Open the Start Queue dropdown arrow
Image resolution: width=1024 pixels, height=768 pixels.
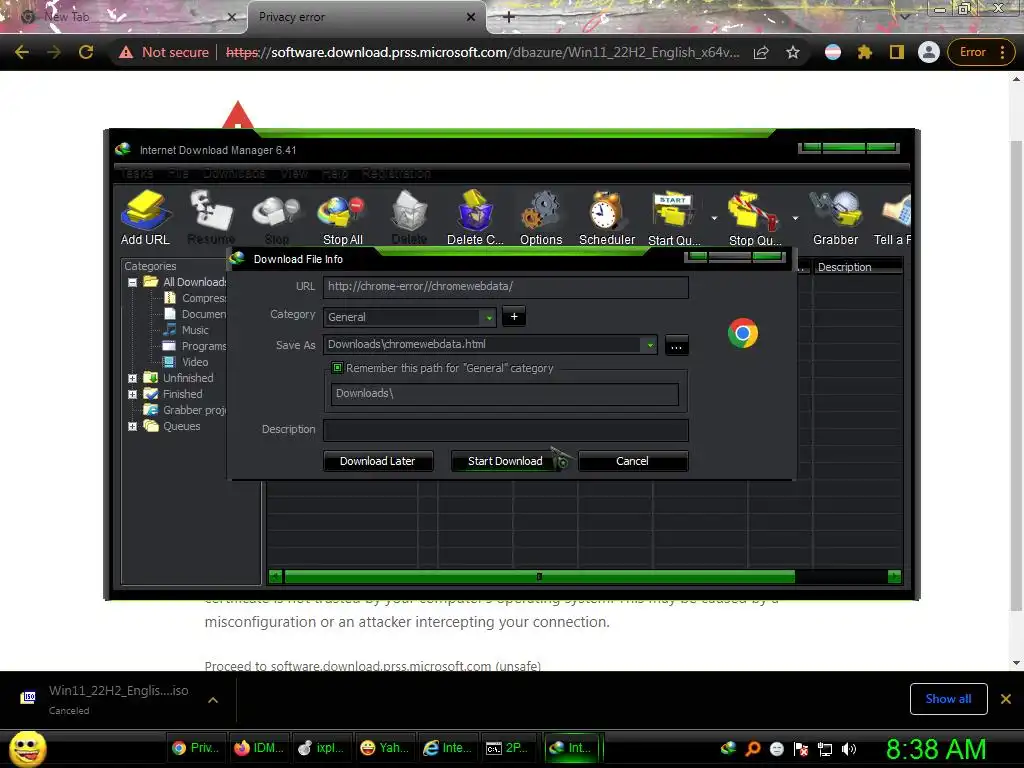[714, 218]
